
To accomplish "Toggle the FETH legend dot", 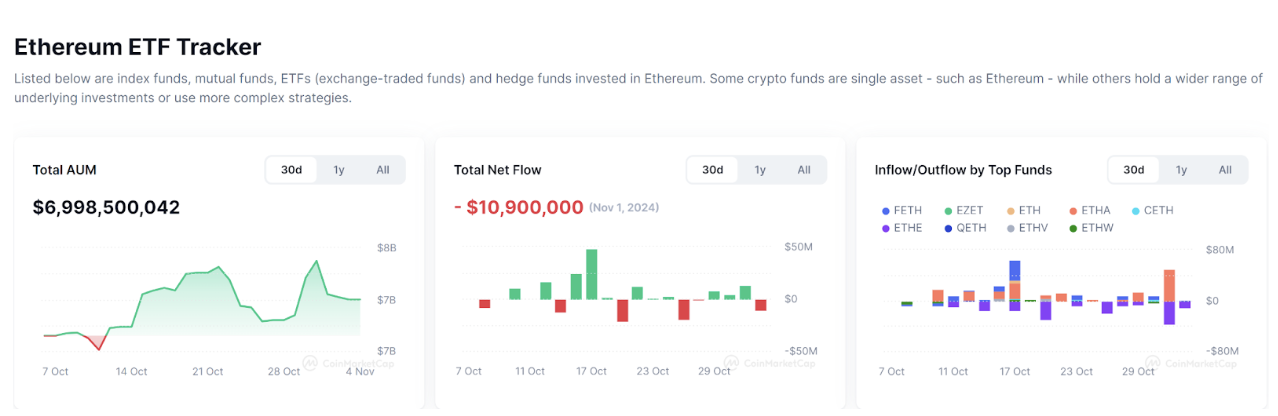I will [x=886, y=211].
